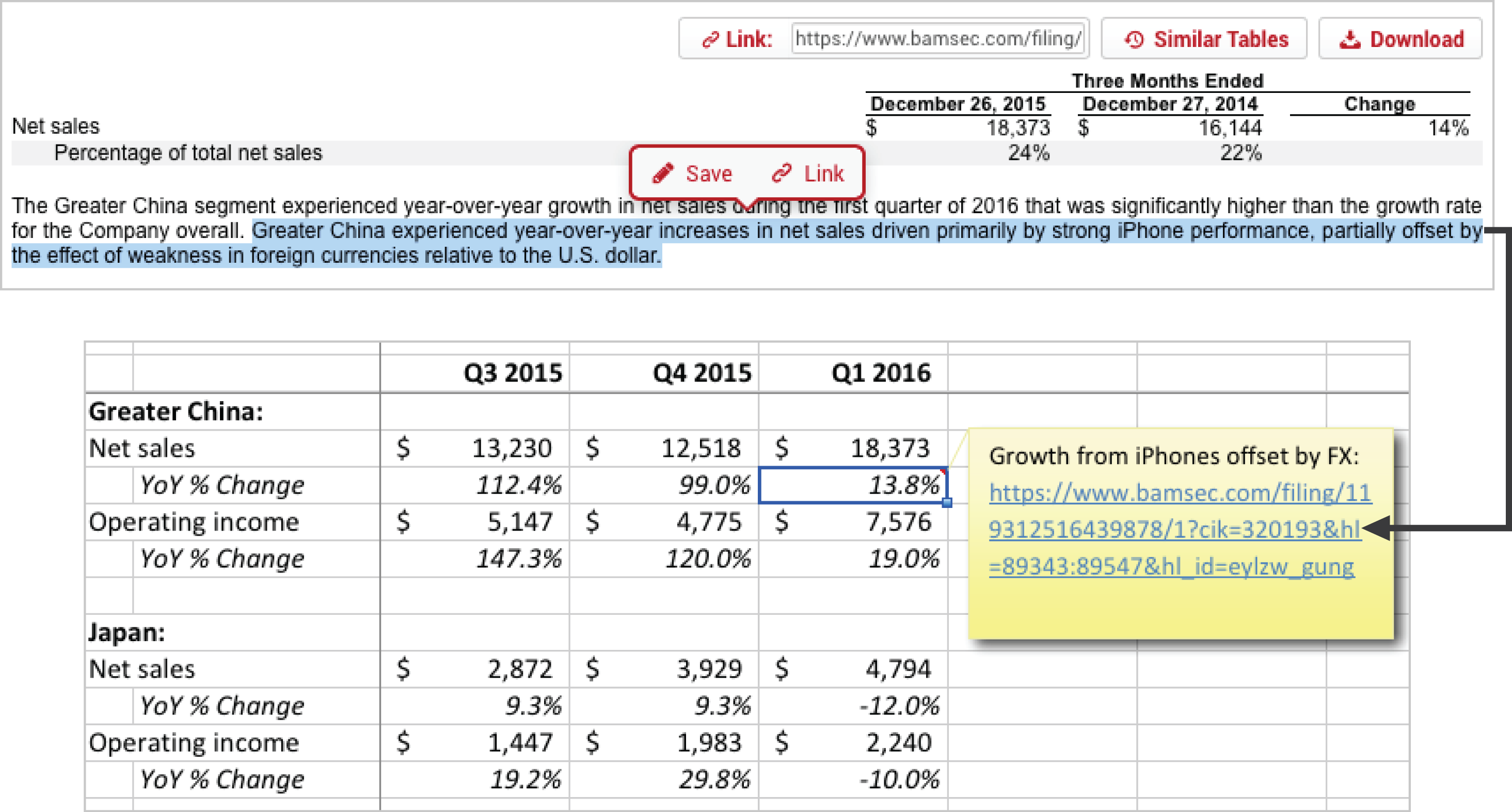
Task: Open Similar Tables button
Action: point(1204,39)
